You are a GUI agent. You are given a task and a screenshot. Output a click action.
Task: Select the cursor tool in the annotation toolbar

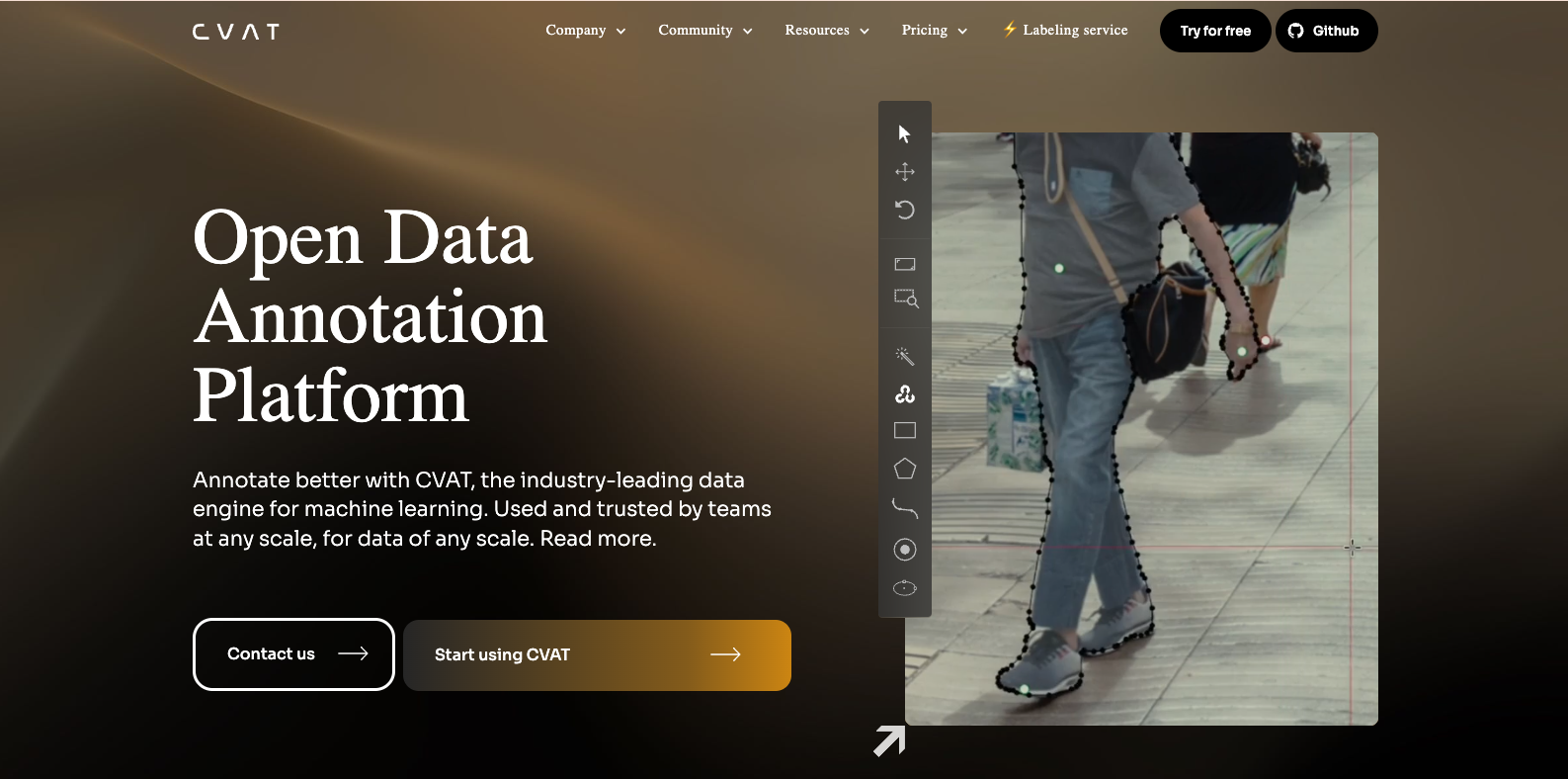click(x=904, y=133)
